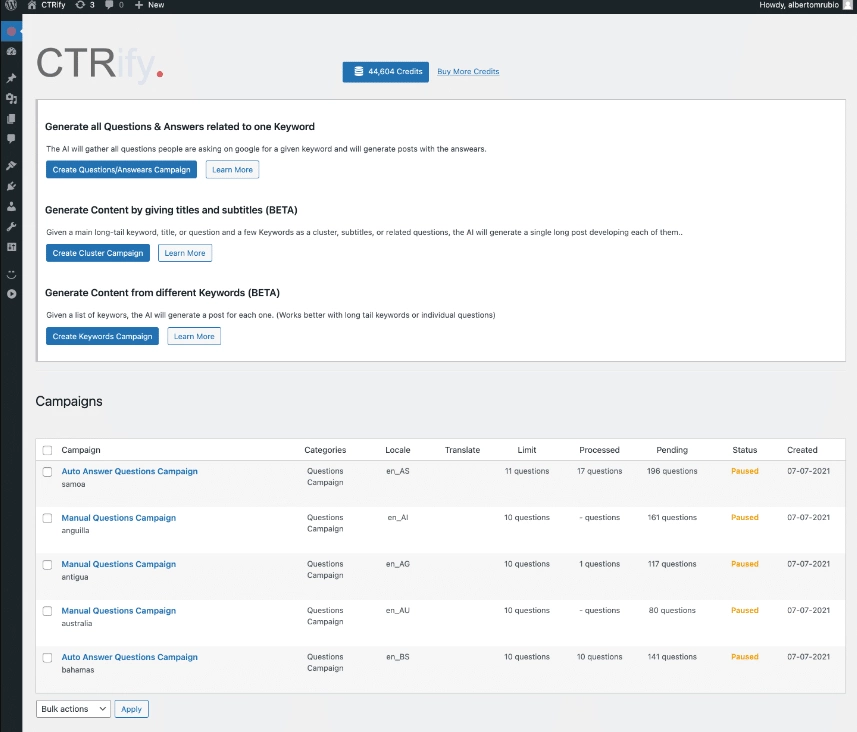Select the Tools wrench icon in sidebar
Viewport: 857px width, 732px height.
coord(11,227)
